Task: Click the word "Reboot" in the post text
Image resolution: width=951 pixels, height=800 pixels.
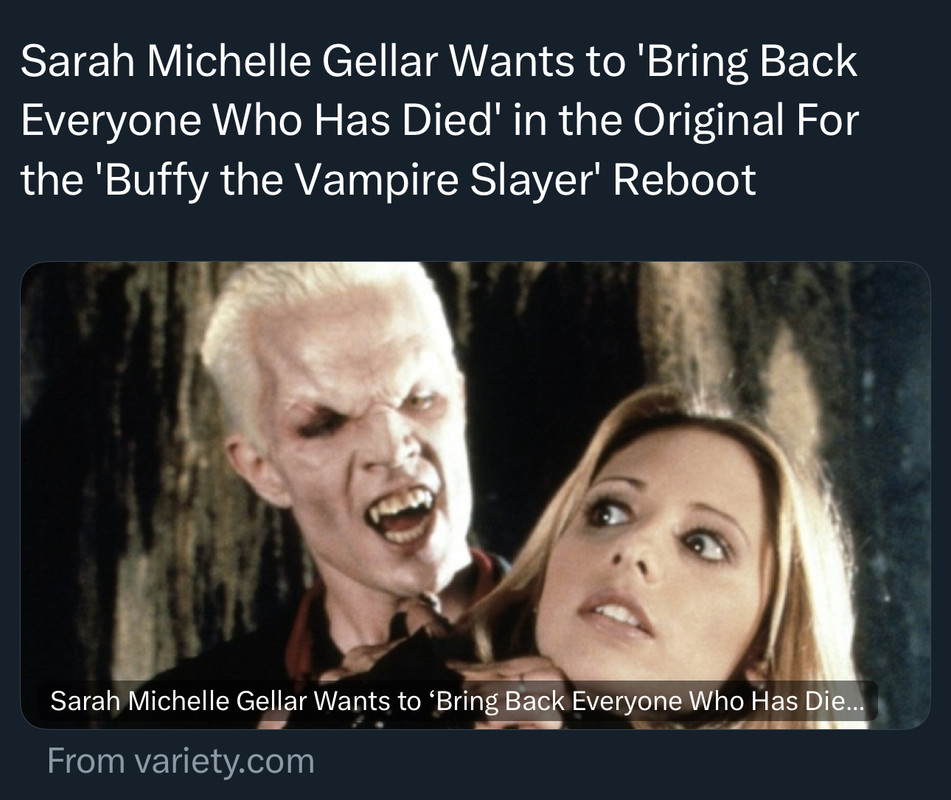Action: click(684, 180)
